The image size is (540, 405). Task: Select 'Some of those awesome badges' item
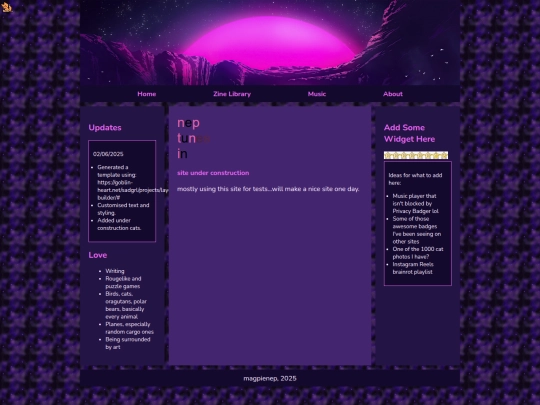pos(417,230)
